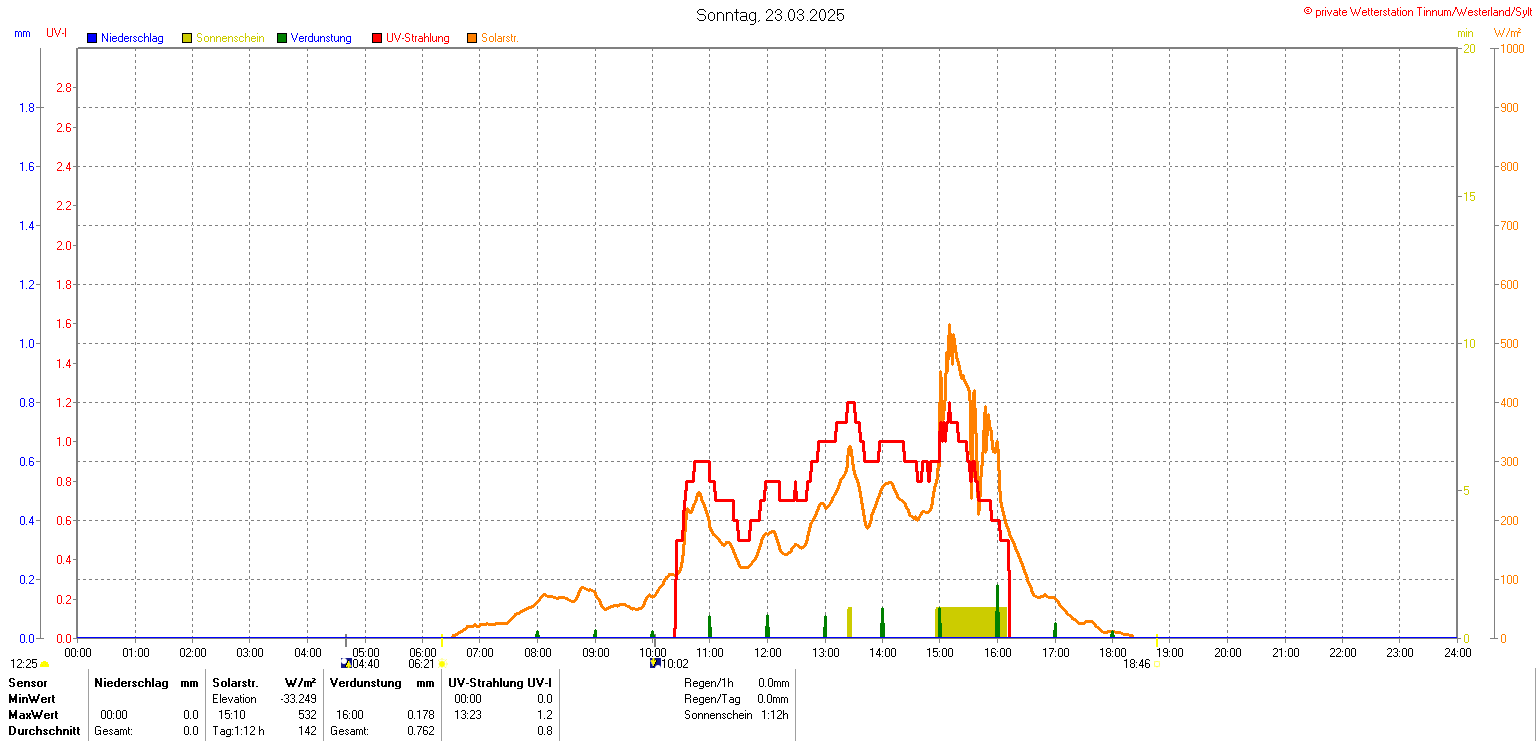Click the blue Niederschlag legend swatch
1536x741 pixels.
tap(92, 38)
